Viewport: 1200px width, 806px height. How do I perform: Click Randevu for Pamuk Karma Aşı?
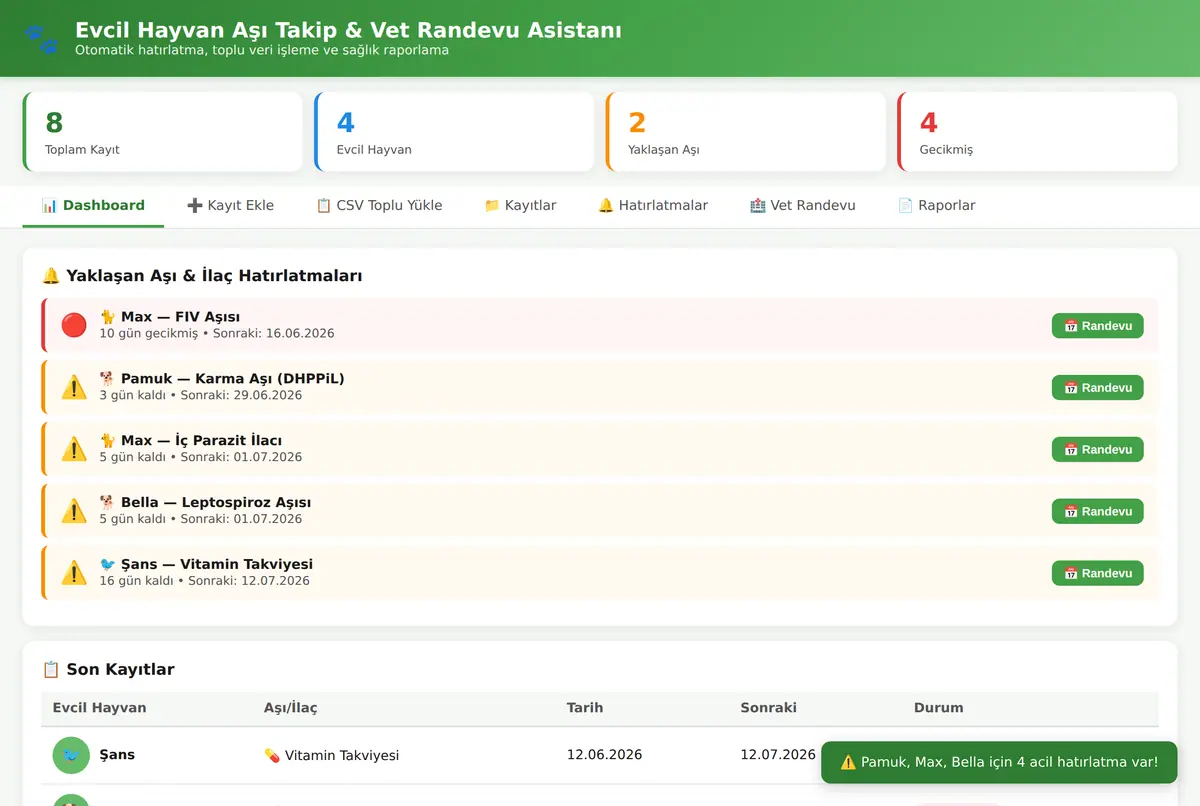tap(1097, 388)
